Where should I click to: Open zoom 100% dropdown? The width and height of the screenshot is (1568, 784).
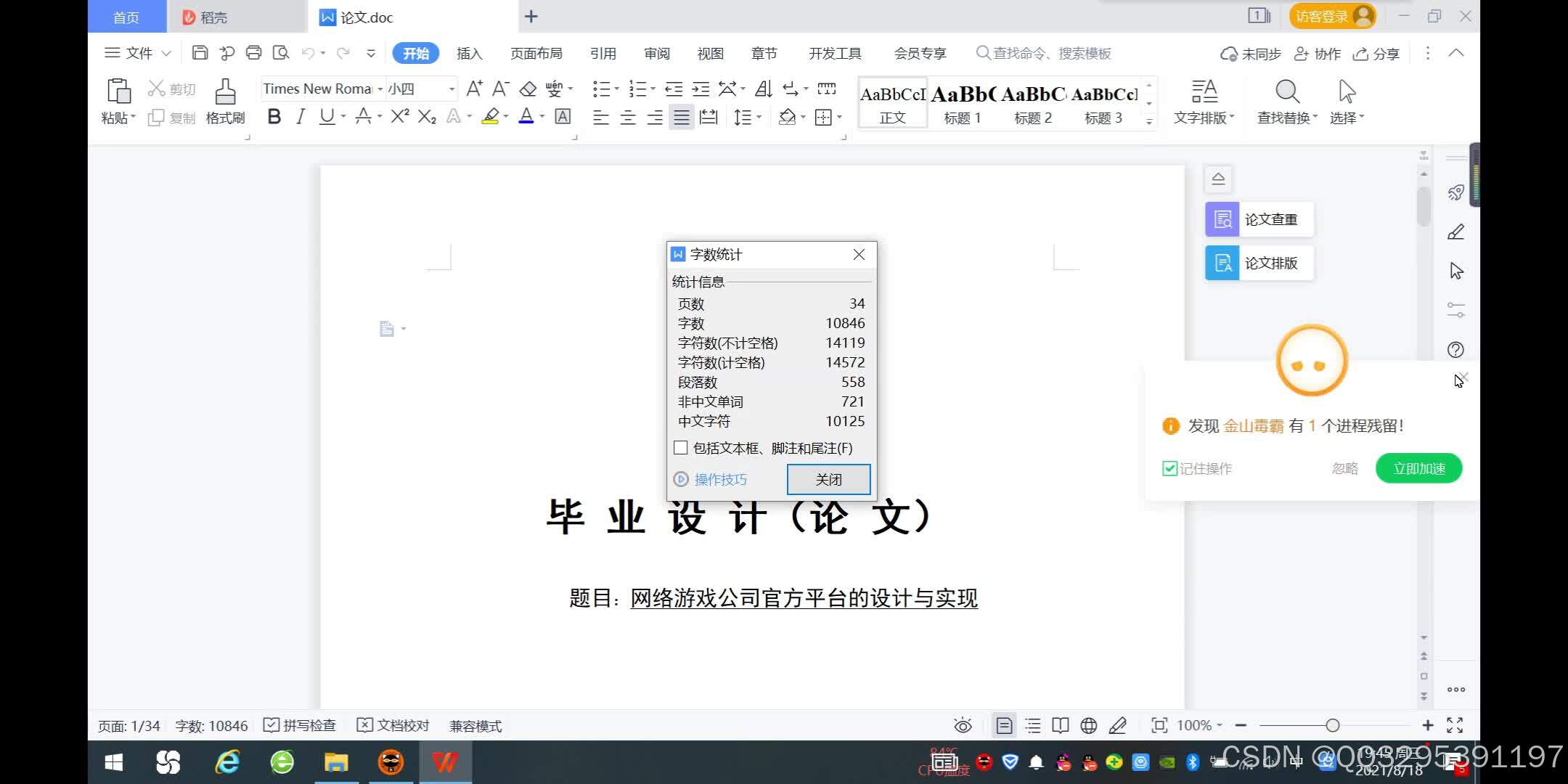point(1199,725)
